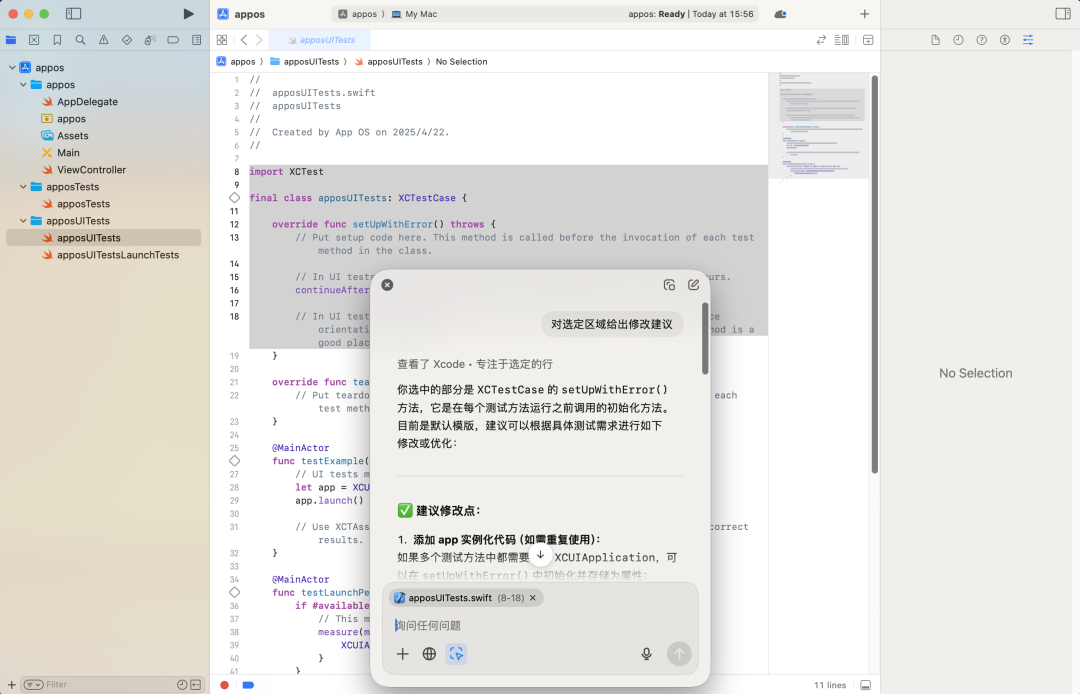
Task: Remove apposUITests.swift attachment chip
Action: (x=532, y=598)
